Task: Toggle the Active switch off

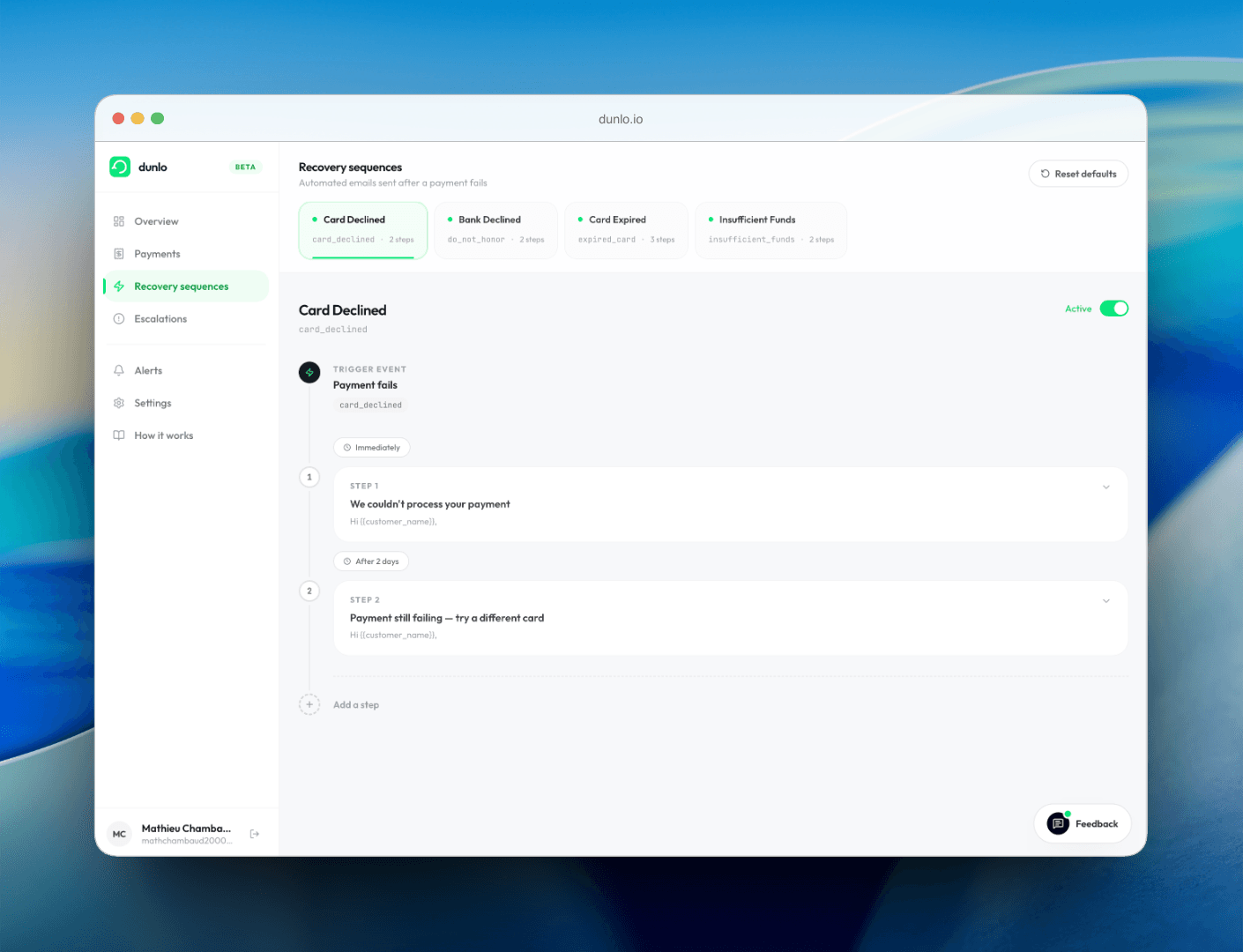Action: pyautogui.click(x=1114, y=309)
